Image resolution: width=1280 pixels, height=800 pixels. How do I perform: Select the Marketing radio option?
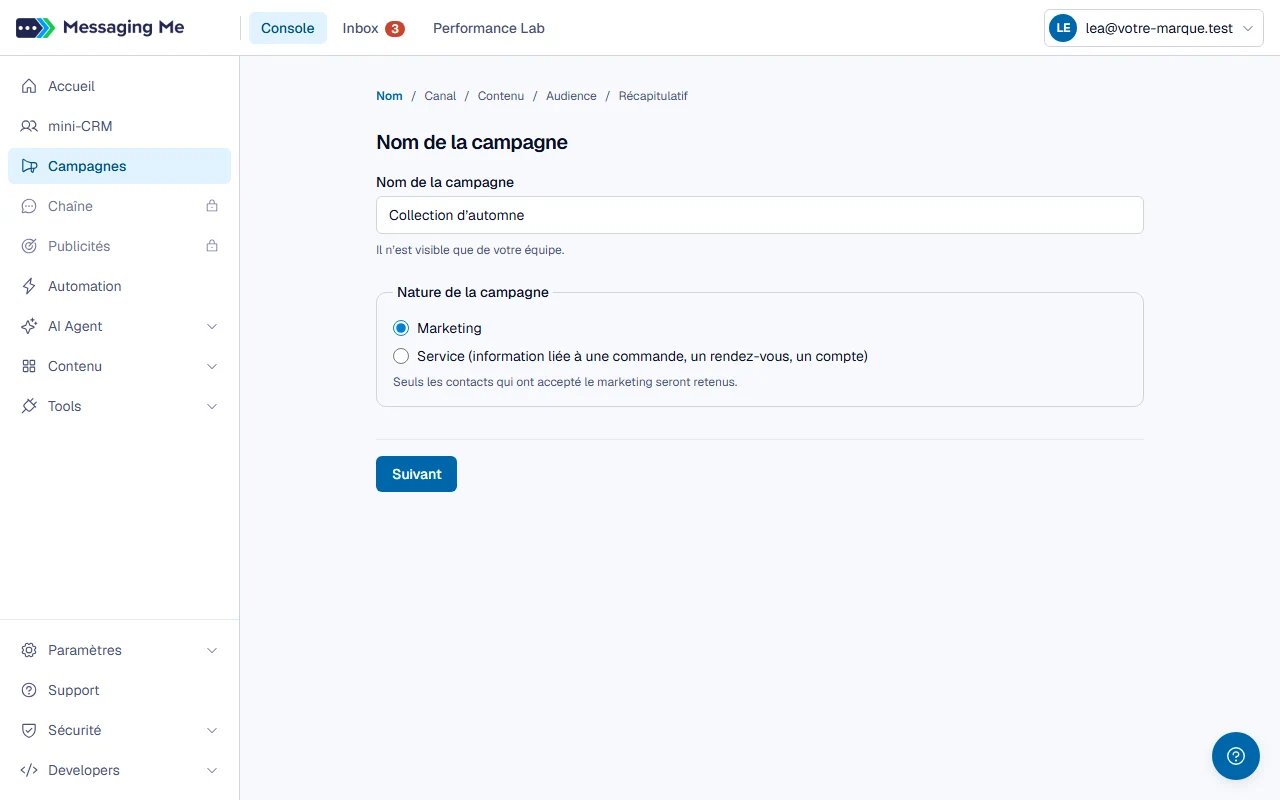click(x=401, y=328)
